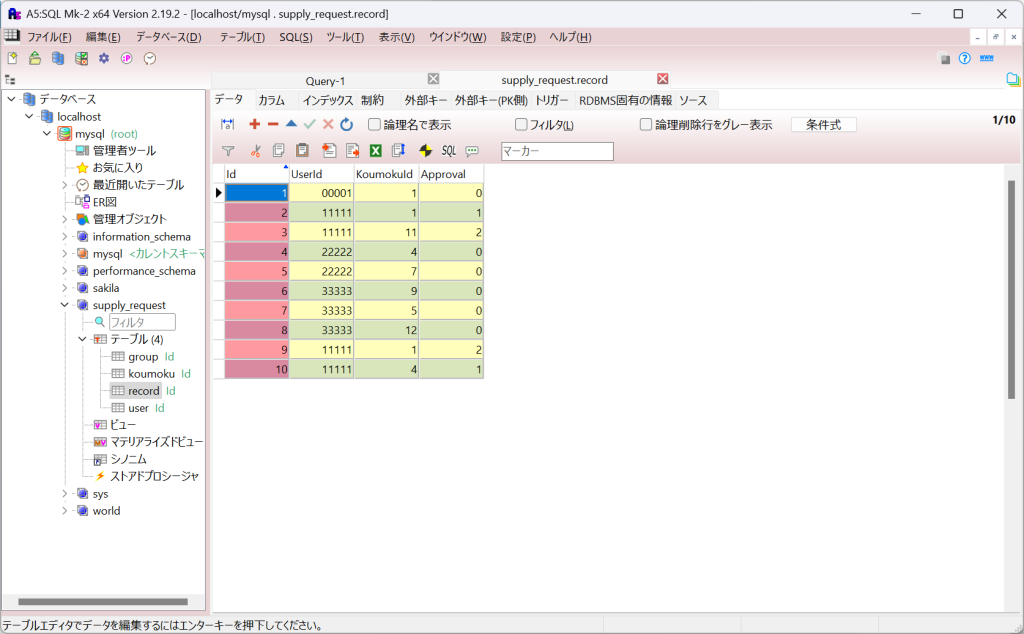Image resolution: width=1024 pixels, height=634 pixels.
Task: Open the データベース(D) menu
Action: [x=168, y=37]
